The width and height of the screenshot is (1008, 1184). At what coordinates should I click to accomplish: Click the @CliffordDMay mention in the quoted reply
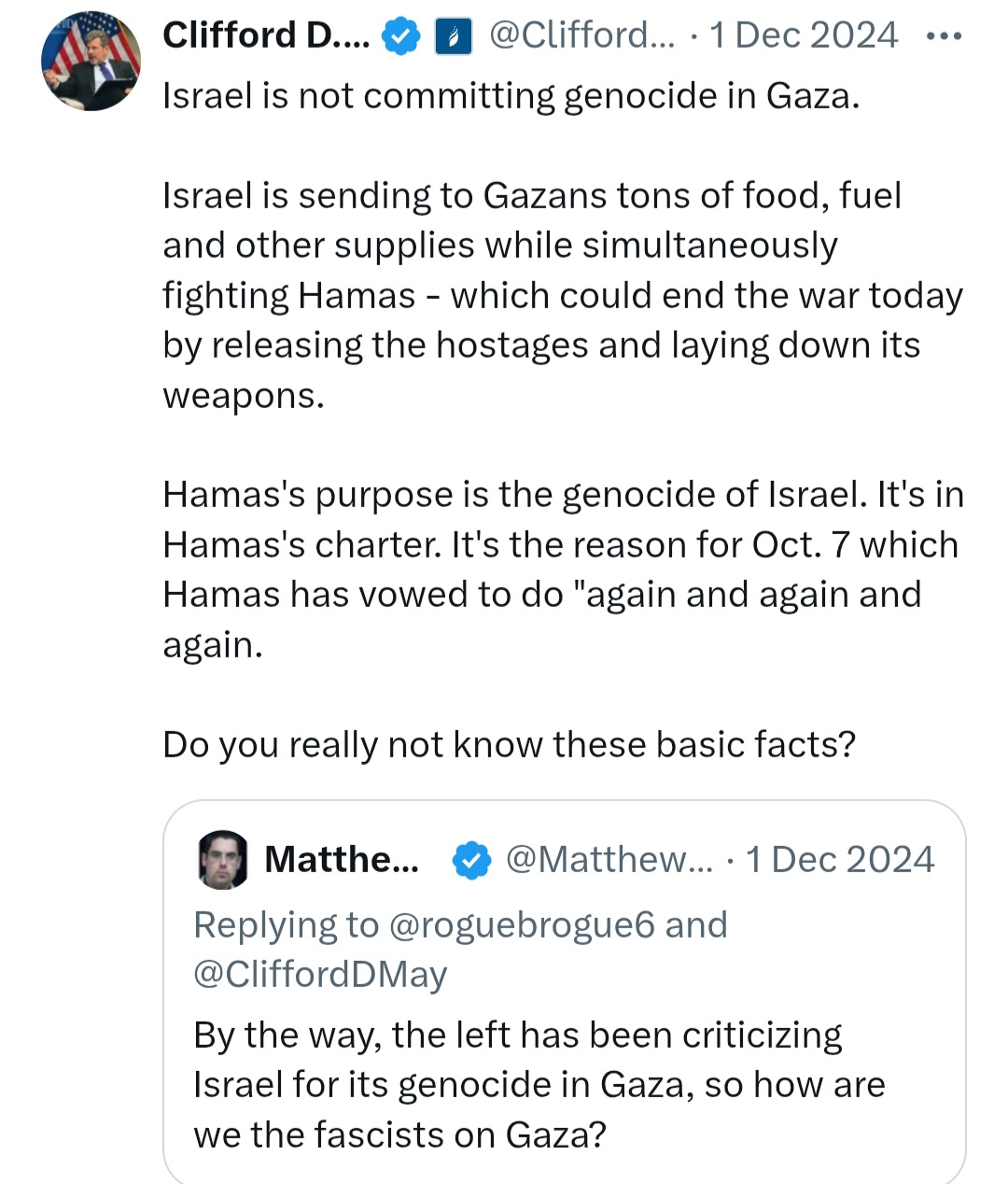click(x=320, y=974)
